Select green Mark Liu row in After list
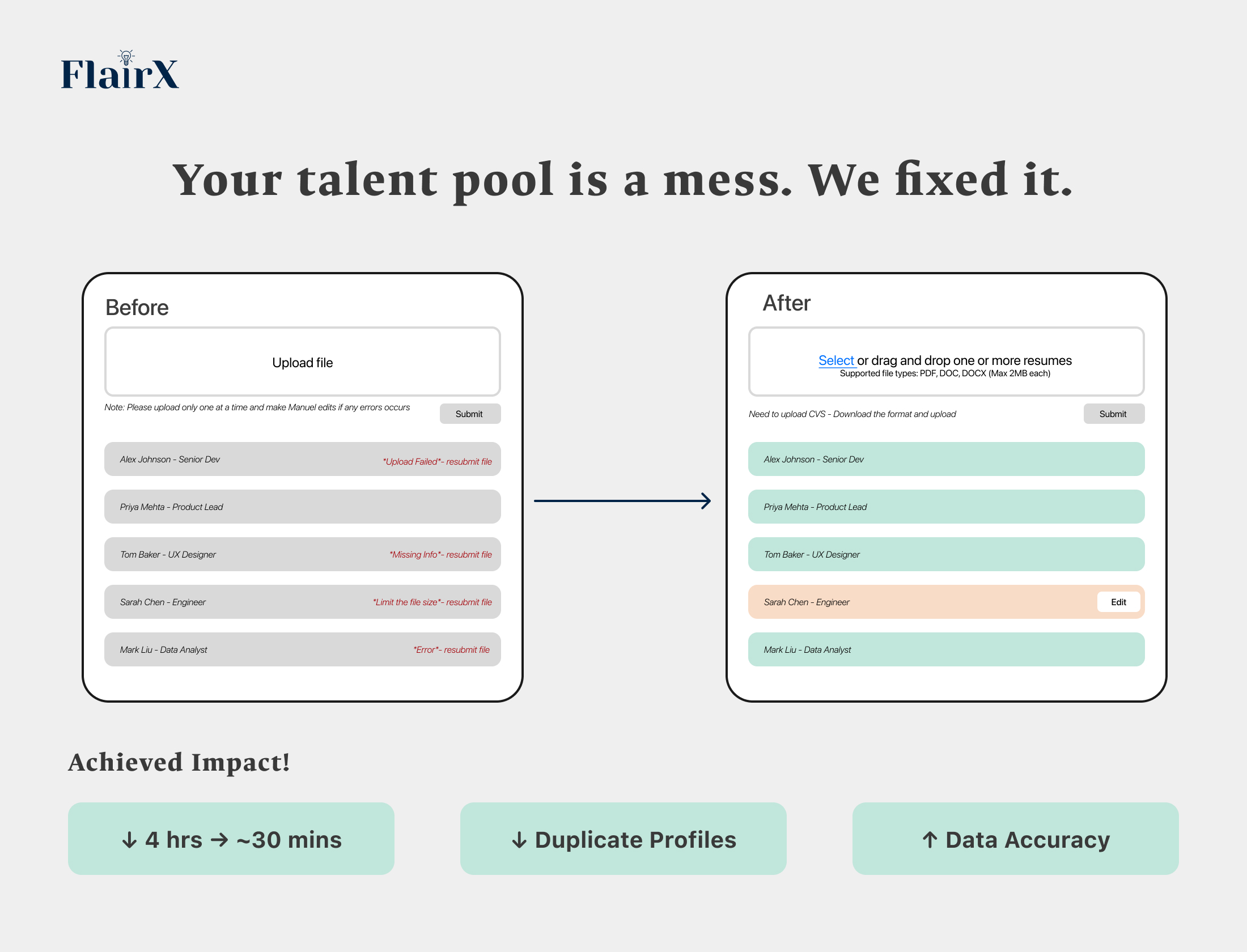1247x952 pixels. pos(947,649)
